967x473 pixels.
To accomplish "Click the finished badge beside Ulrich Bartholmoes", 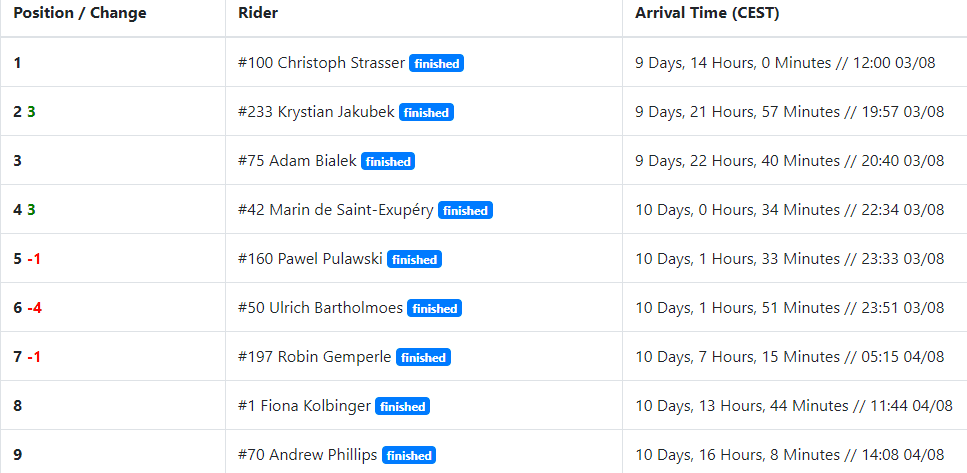I will pyautogui.click(x=434, y=308).
